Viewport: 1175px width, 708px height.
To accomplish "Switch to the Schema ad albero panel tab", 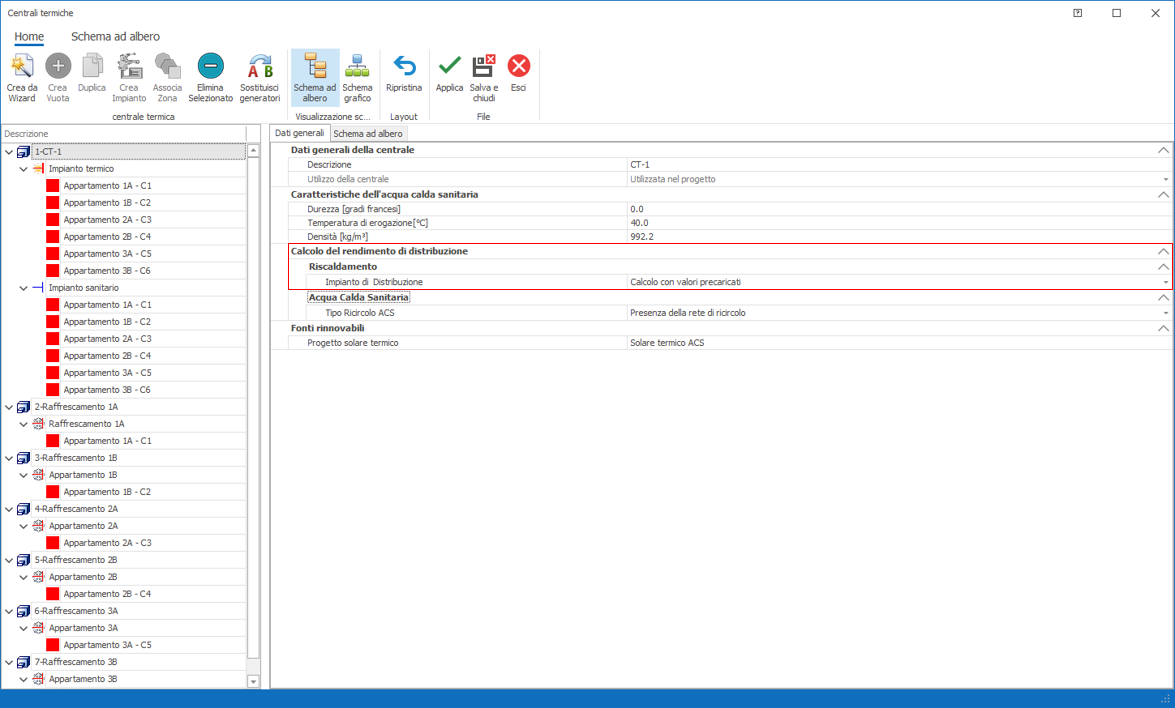I will [368, 133].
